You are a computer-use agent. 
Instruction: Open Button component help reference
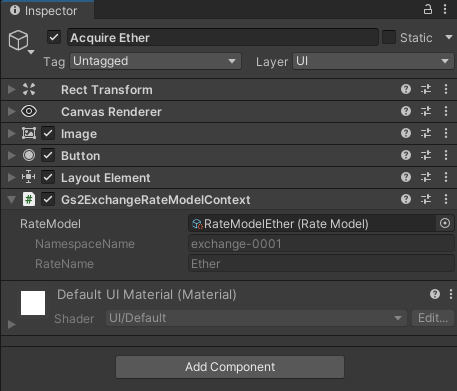pos(406,155)
